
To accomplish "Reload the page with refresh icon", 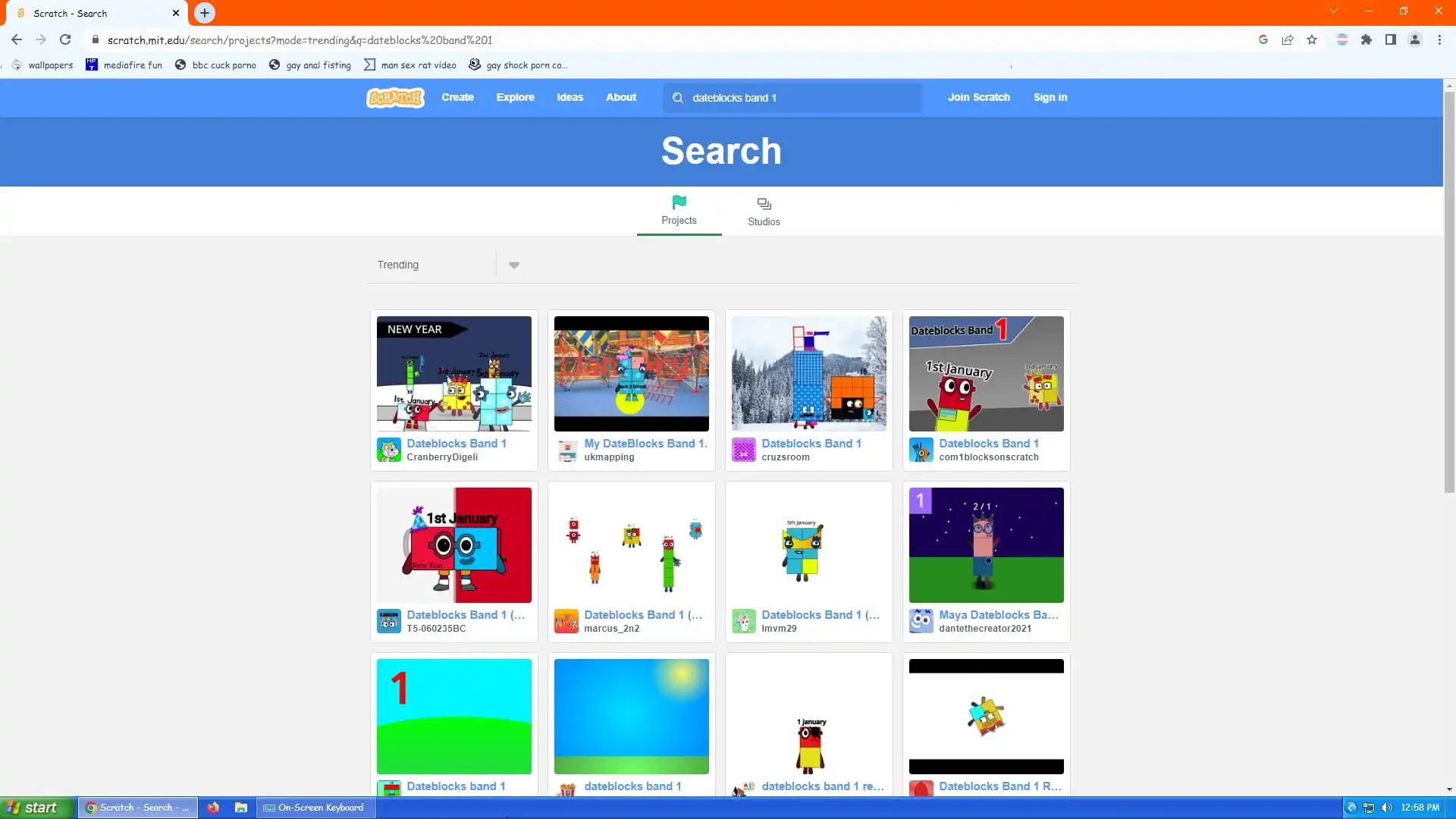I will [x=65, y=40].
